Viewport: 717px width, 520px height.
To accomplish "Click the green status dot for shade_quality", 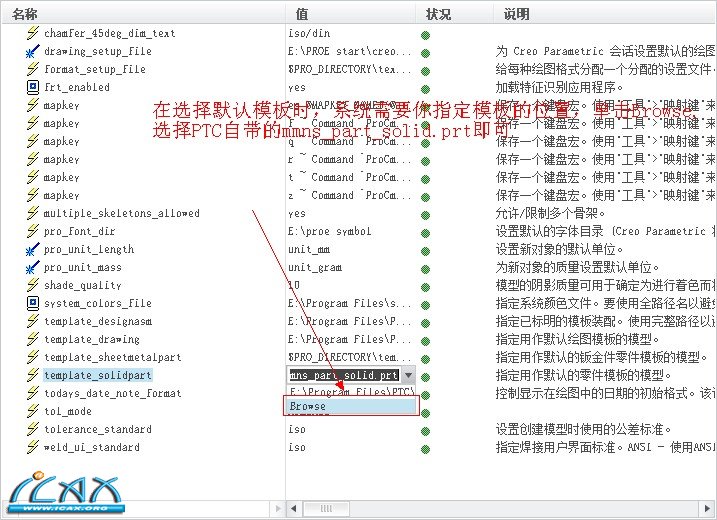I will [x=425, y=287].
